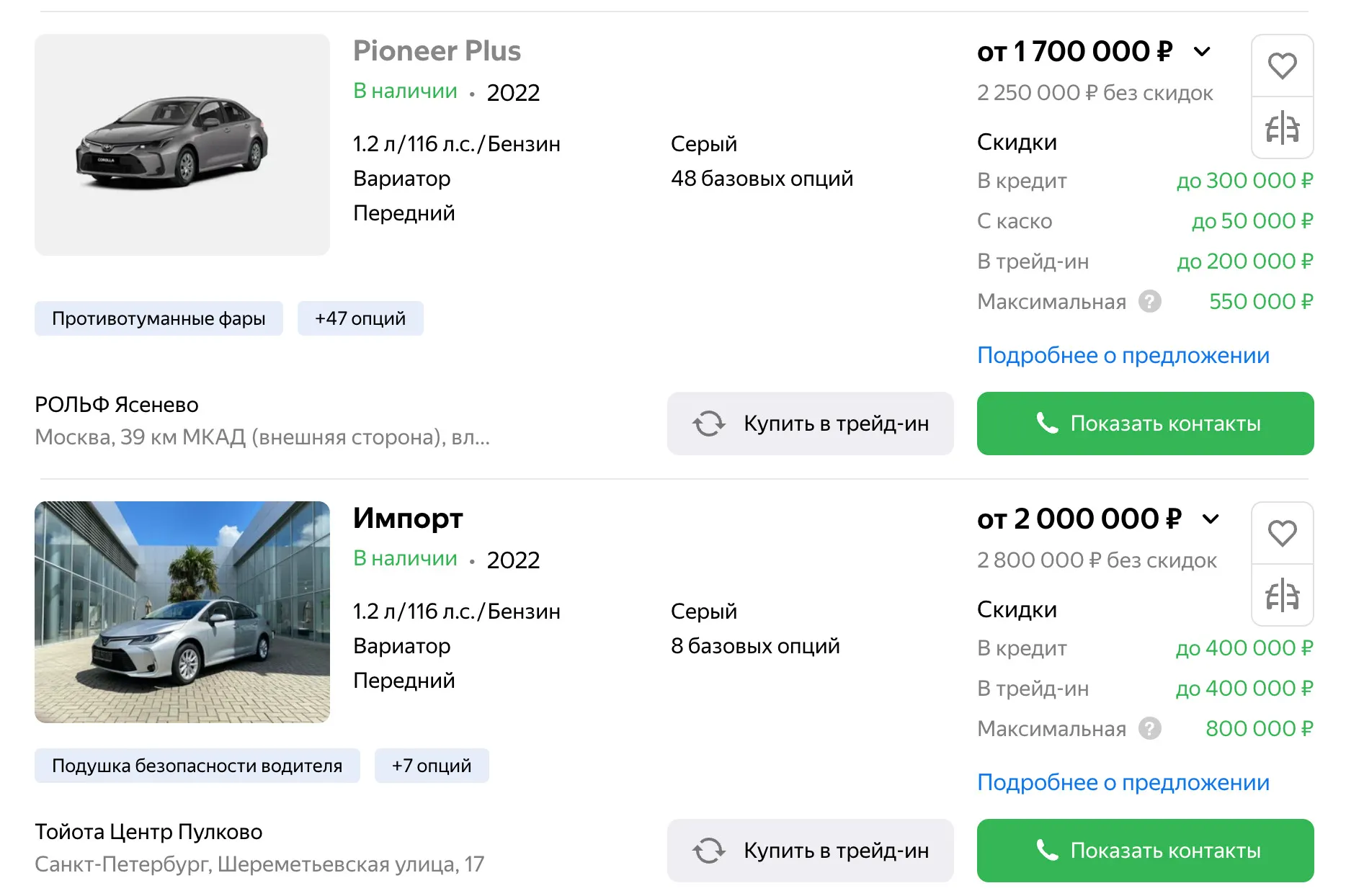Open the Pioneer Plus listing title
This screenshot has height=896, width=1346.
coord(437,51)
